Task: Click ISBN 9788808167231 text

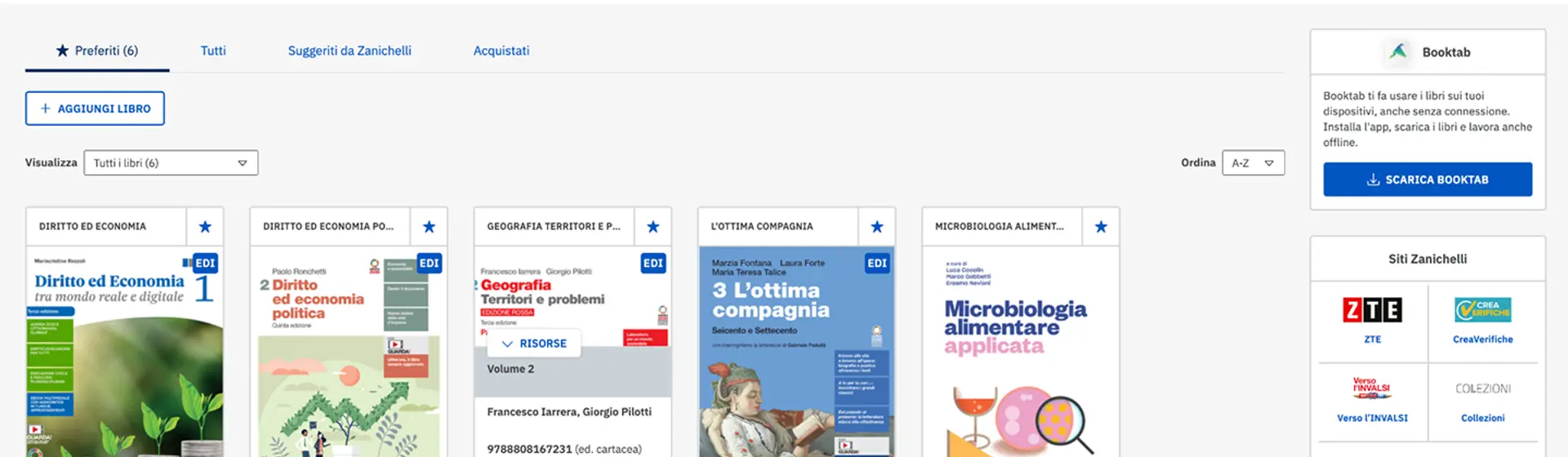Action: [529, 449]
